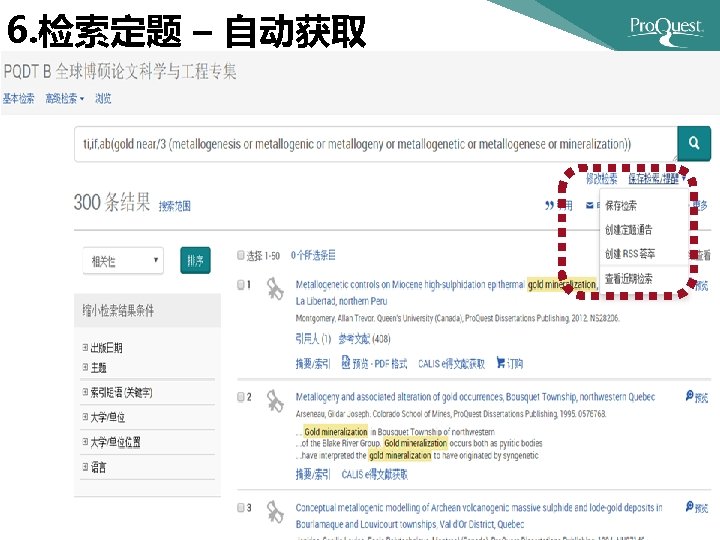The width and height of the screenshot is (720, 540).
Task: Open dissertation icon for result 3
Action: click(x=275, y=512)
